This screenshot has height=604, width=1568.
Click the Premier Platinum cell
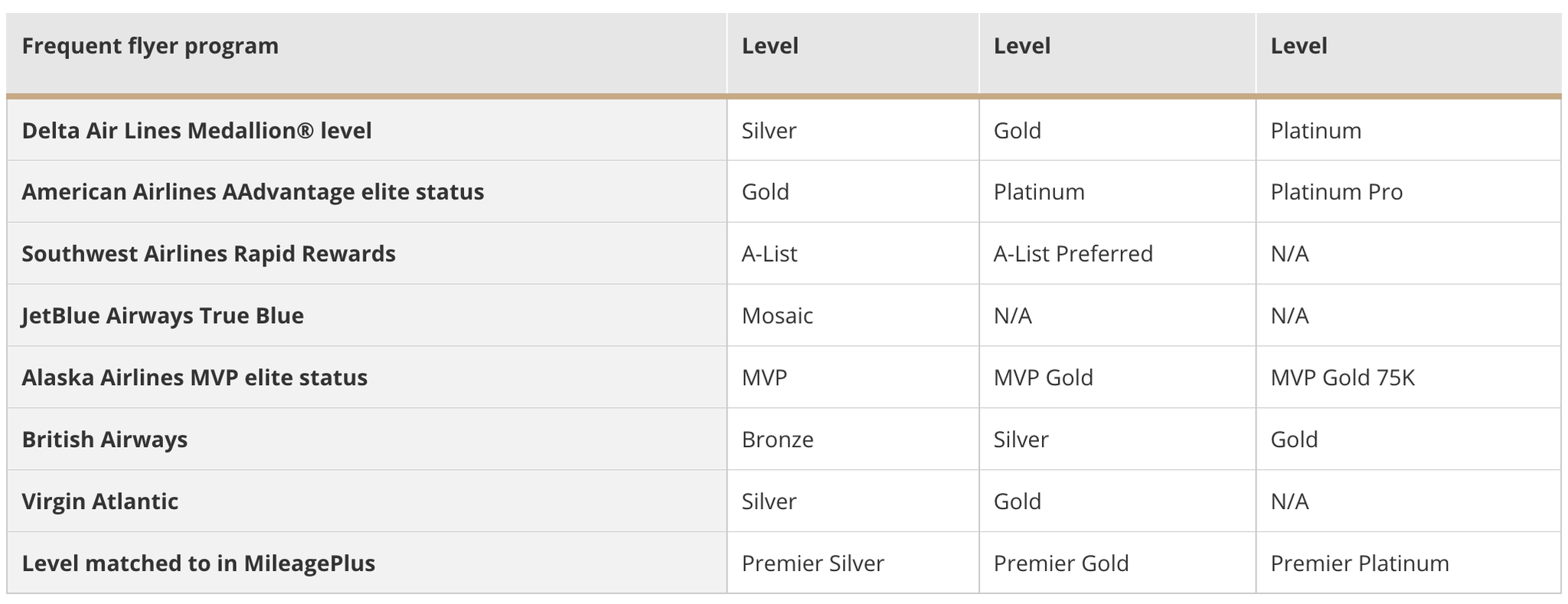click(1359, 563)
